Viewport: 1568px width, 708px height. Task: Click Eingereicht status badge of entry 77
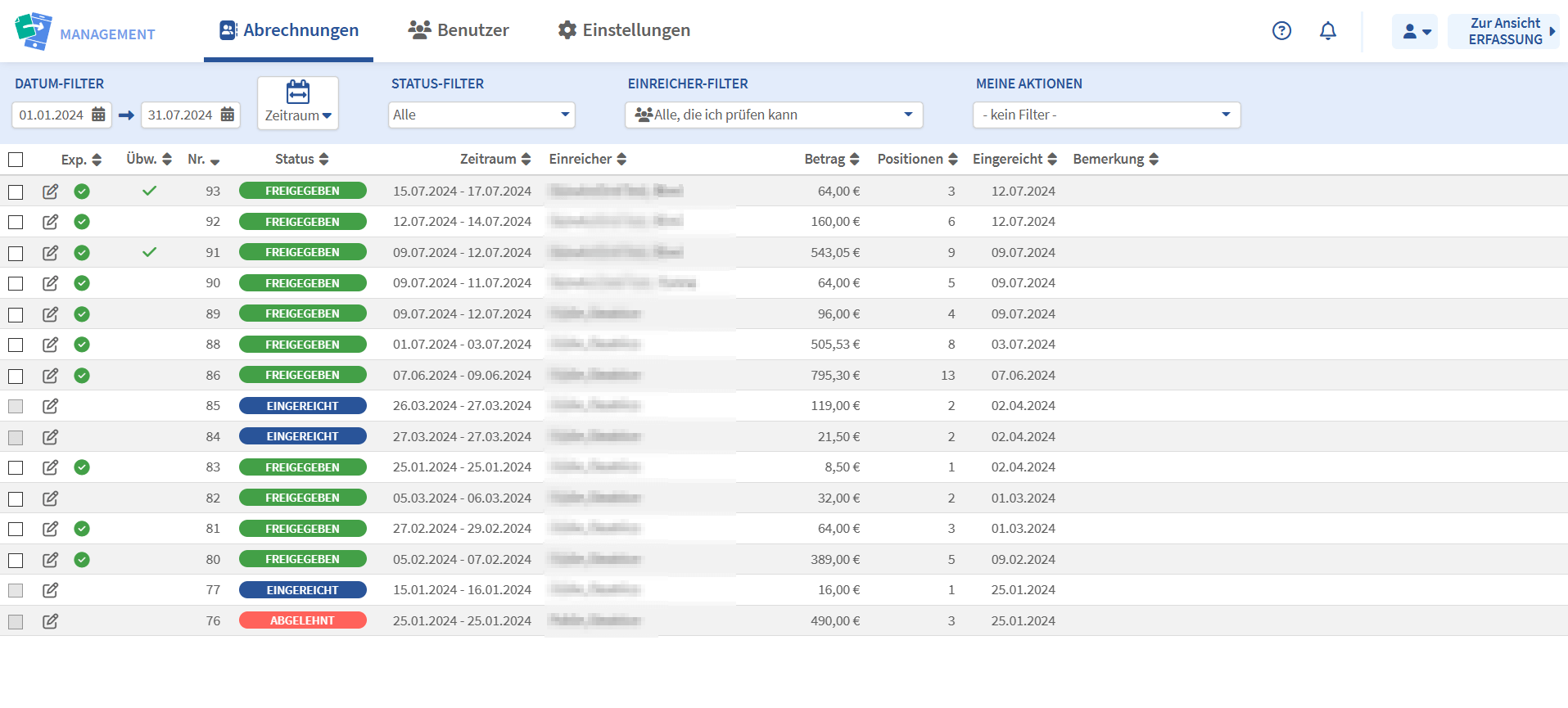pos(303,590)
